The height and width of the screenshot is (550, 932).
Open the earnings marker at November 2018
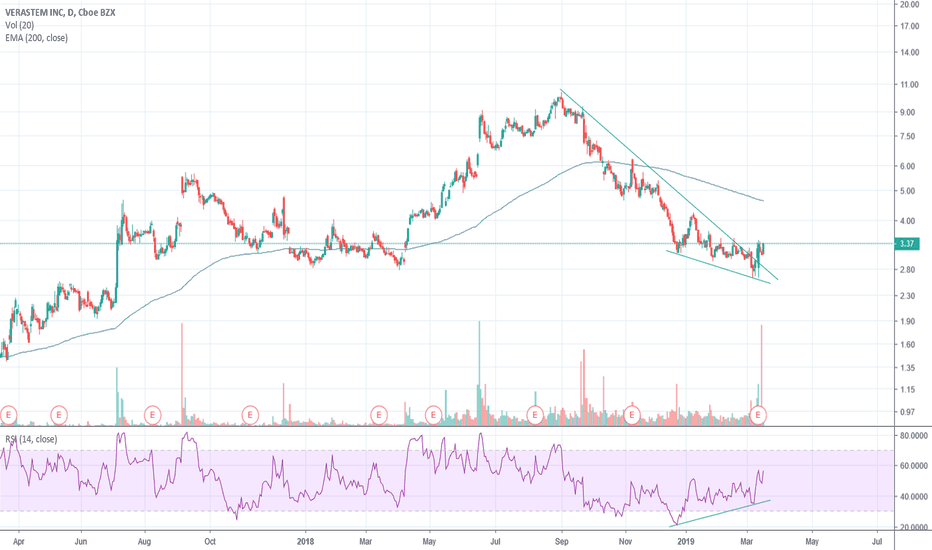(x=632, y=414)
